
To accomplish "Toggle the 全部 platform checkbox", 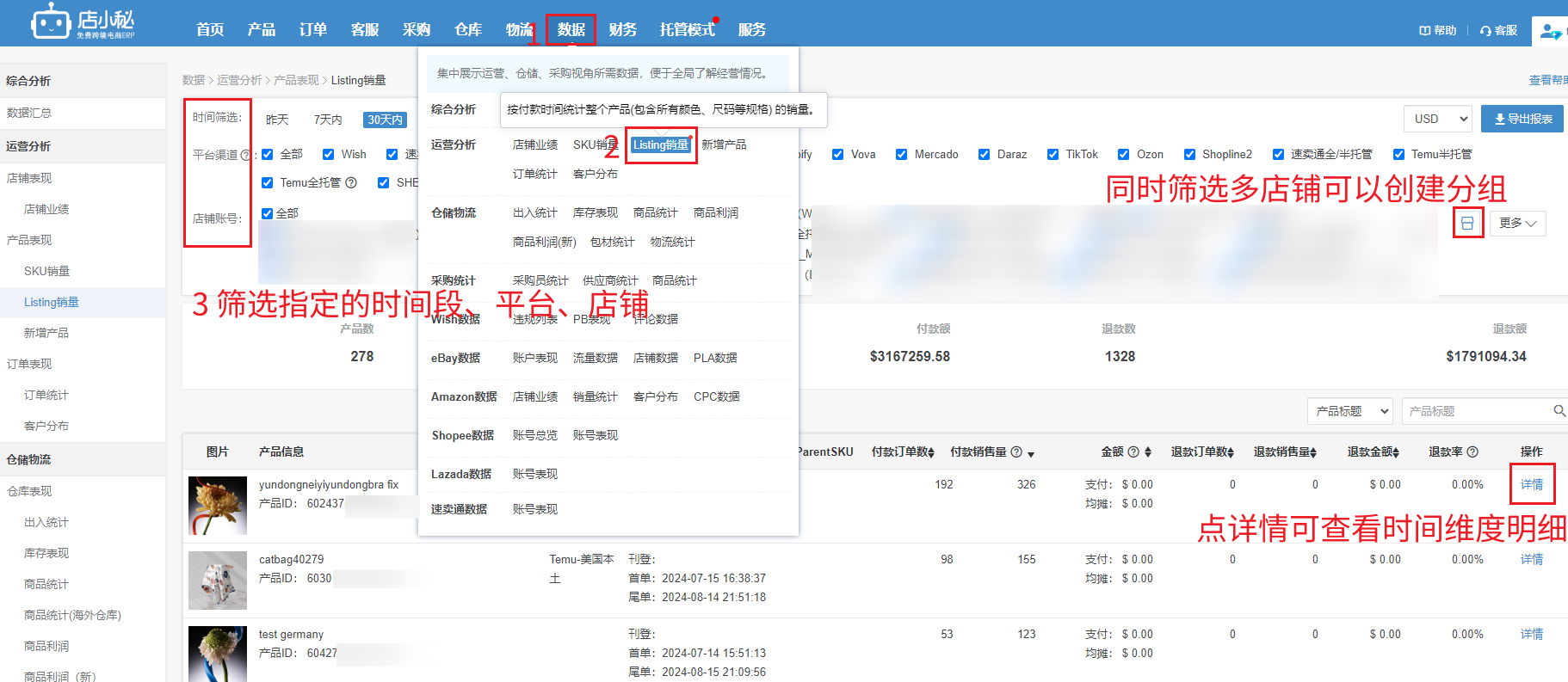I will [x=268, y=154].
